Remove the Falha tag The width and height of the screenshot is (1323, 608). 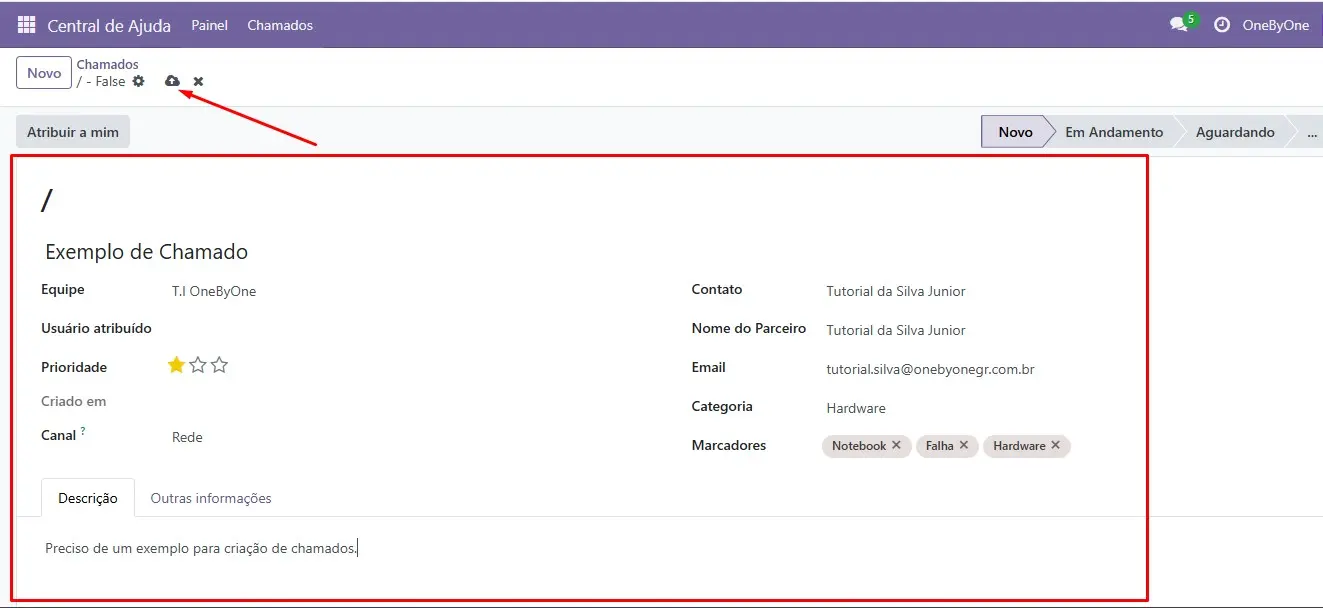(964, 445)
